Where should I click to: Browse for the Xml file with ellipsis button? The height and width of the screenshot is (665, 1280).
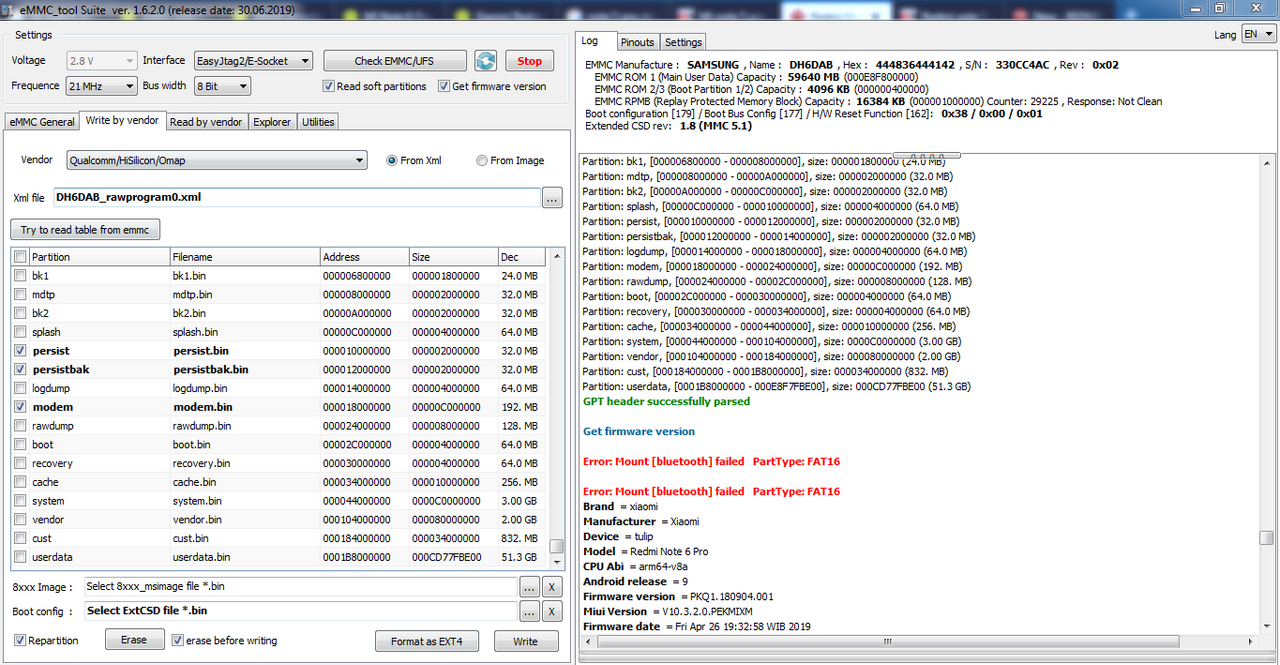point(552,198)
